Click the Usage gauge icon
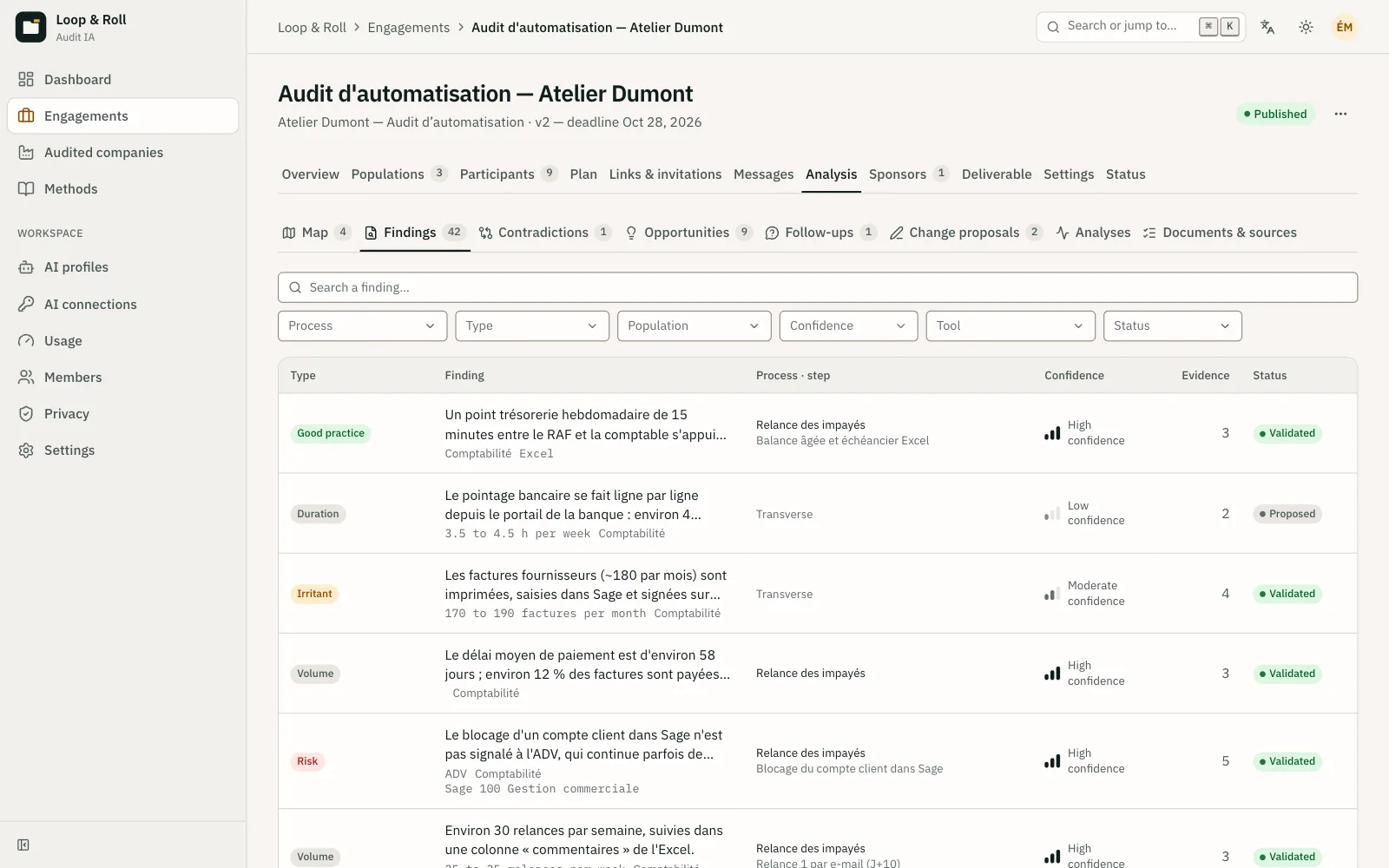 (26, 341)
